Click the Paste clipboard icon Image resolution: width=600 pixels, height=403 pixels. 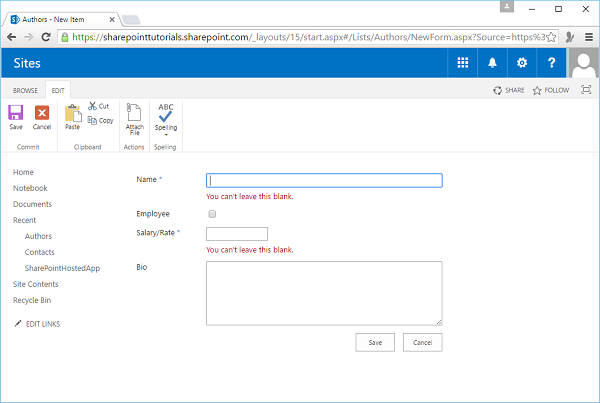pyautogui.click(x=72, y=117)
